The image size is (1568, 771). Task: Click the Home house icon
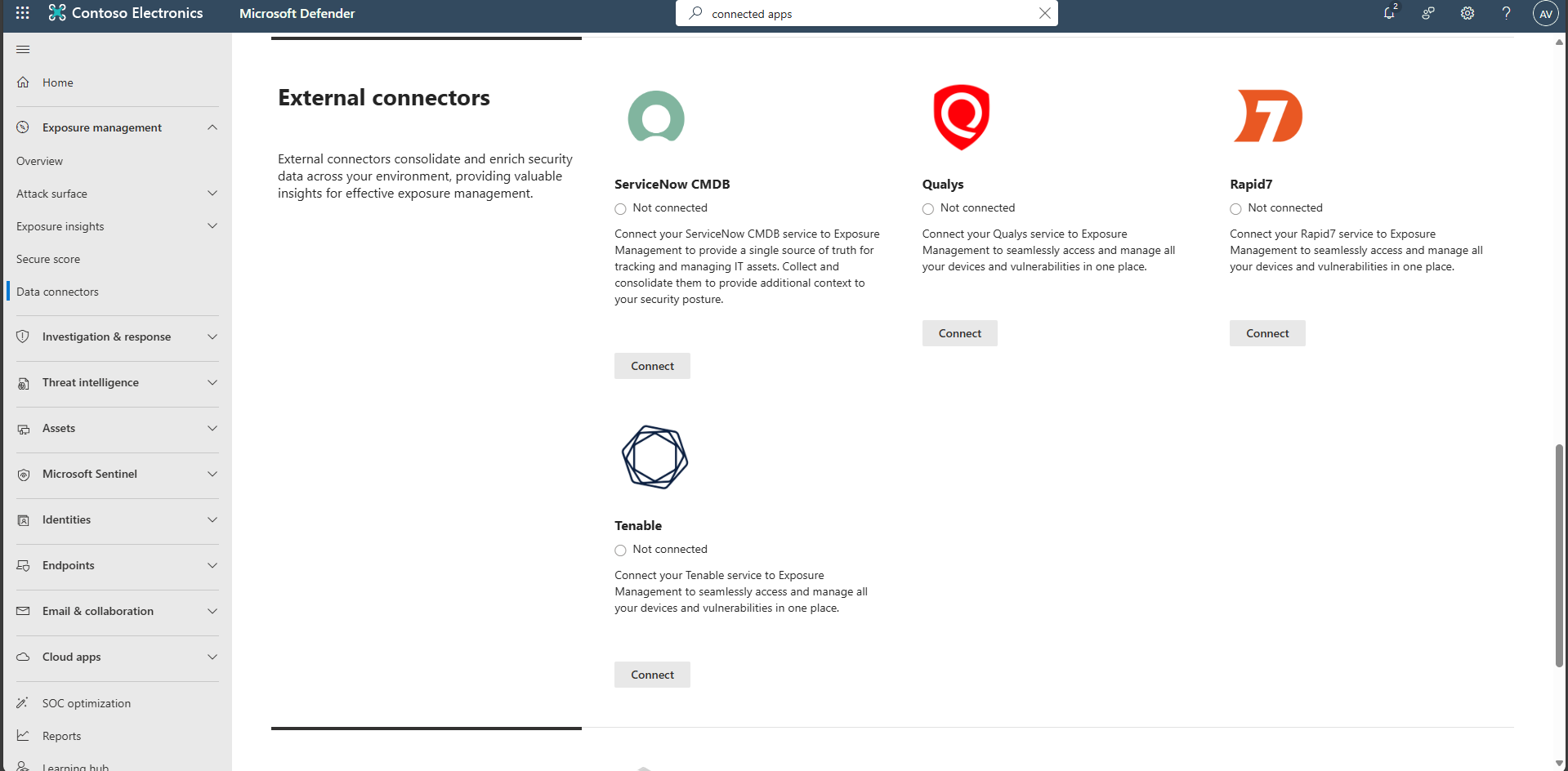point(23,82)
